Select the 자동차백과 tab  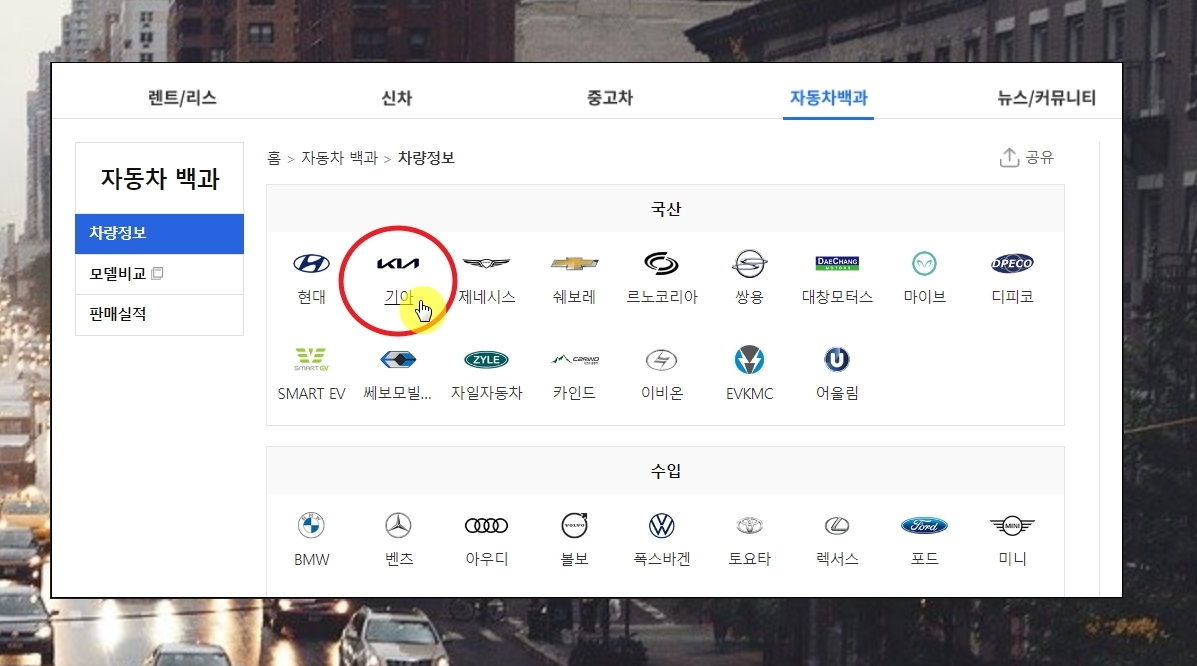(828, 98)
